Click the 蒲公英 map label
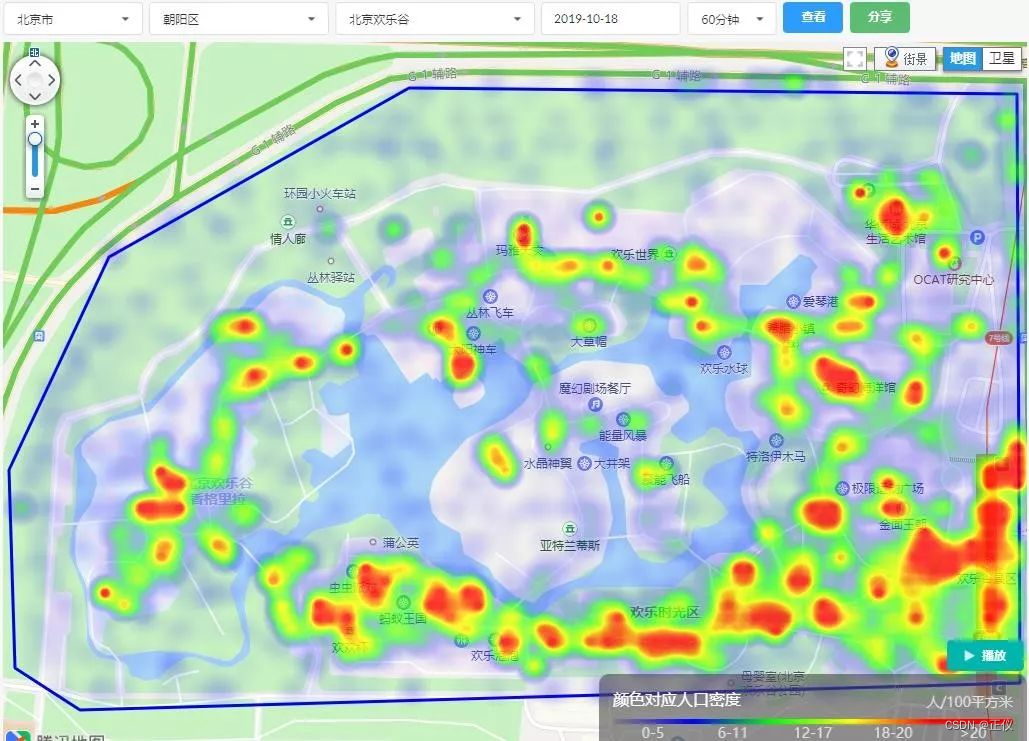The height and width of the screenshot is (741, 1029). (x=401, y=543)
